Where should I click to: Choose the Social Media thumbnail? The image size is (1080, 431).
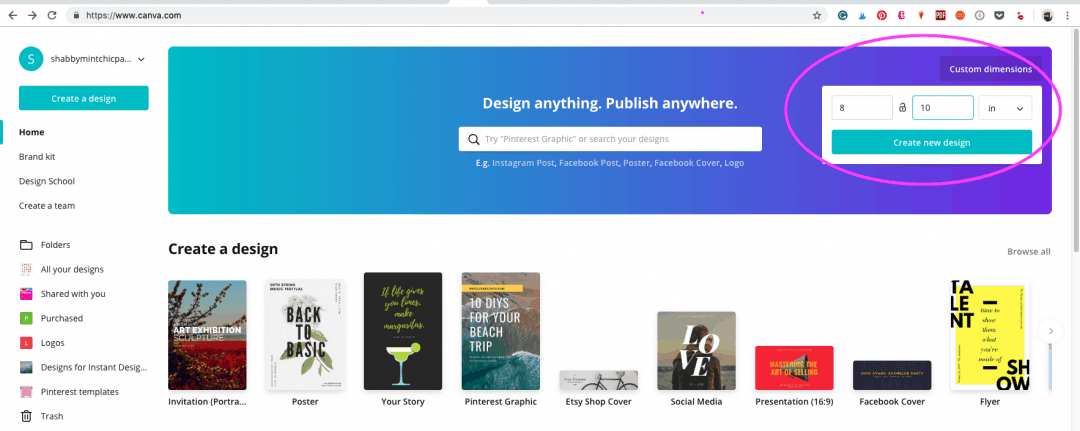(x=696, y=351)
